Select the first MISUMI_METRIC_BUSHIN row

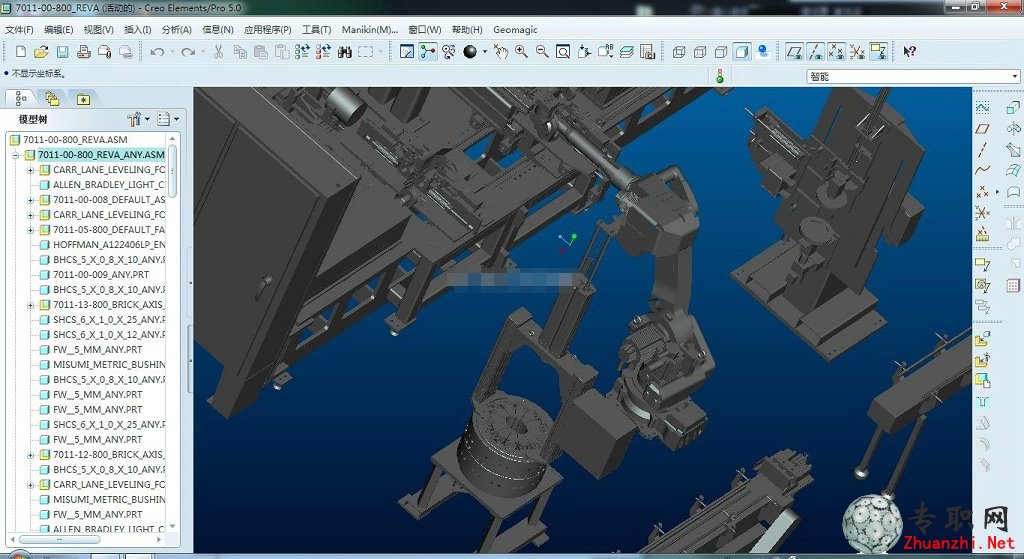click(109, 364)
